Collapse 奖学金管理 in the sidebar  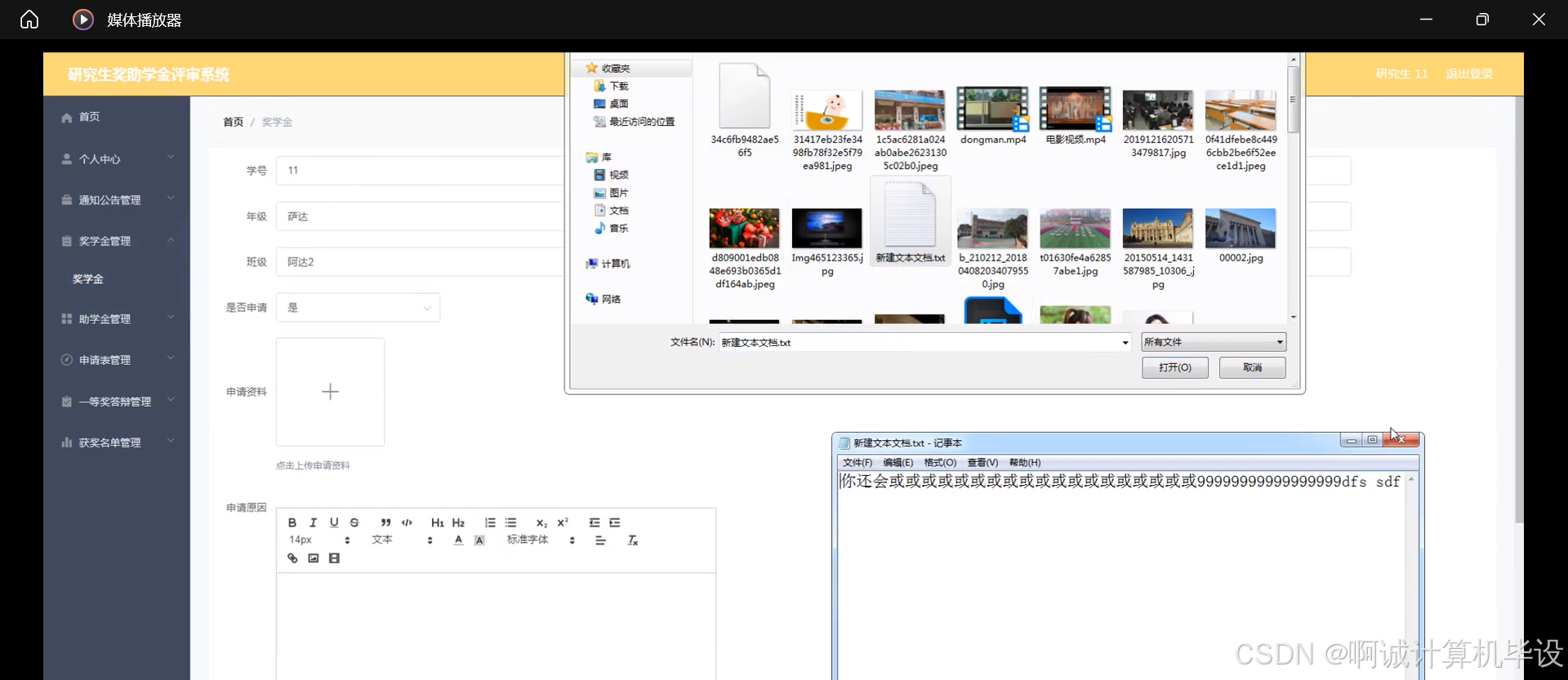click(117, 241)
